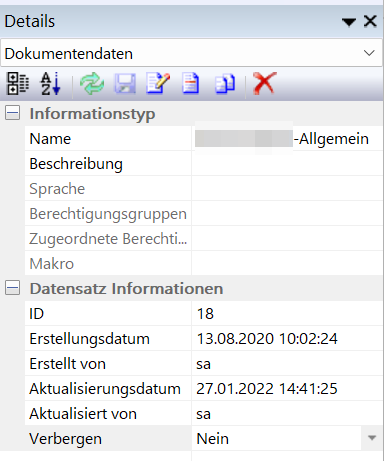
Task: Select the Aktualisiert von label
Action: [83, 414]
